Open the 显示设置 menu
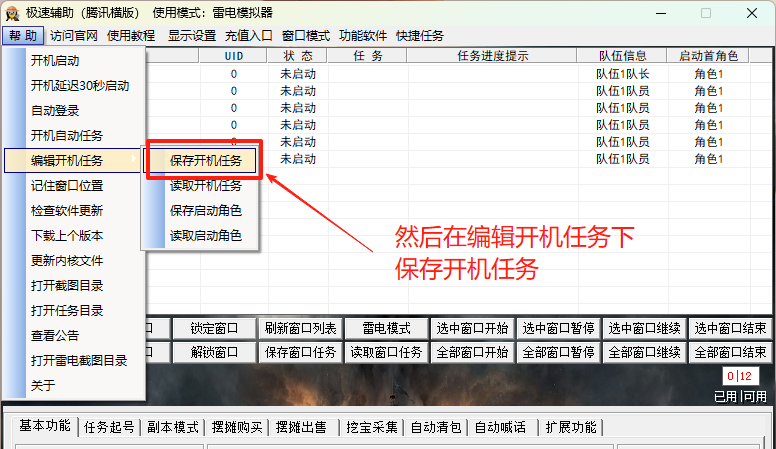776x449 pixels. (x=191, y=35)
